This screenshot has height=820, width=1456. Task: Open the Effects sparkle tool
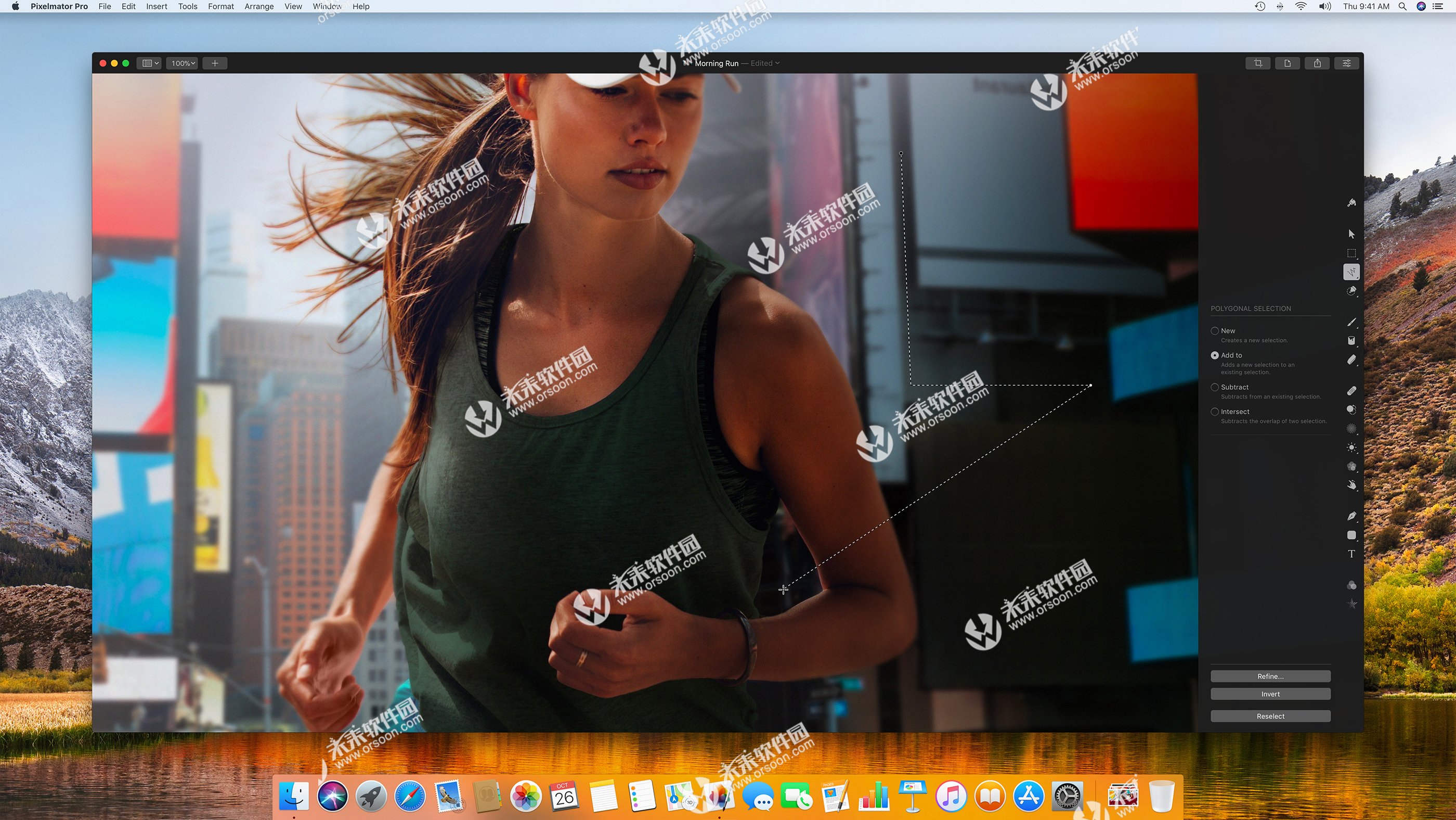(1351, 604)
